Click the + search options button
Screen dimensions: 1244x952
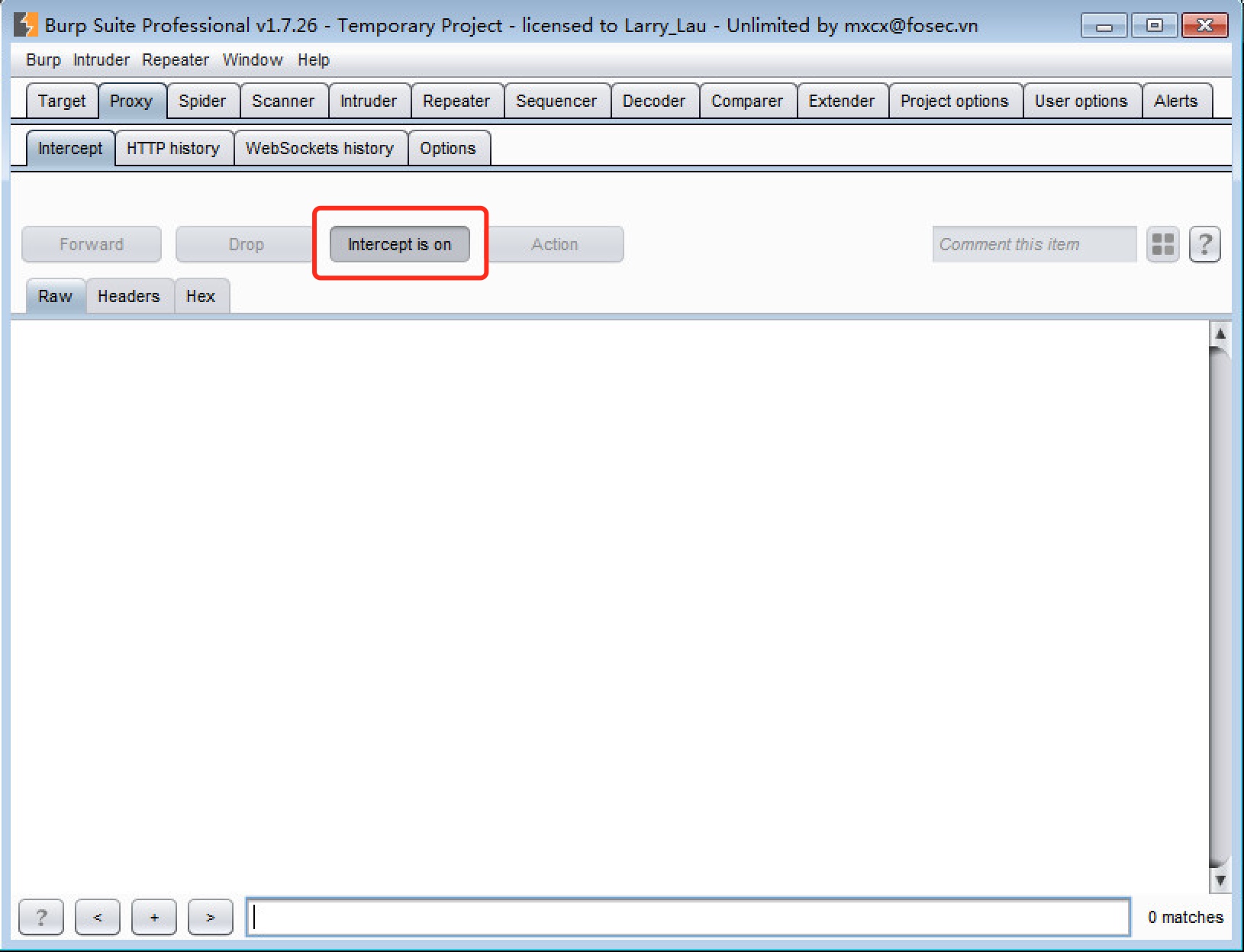(x=154, y=917)
